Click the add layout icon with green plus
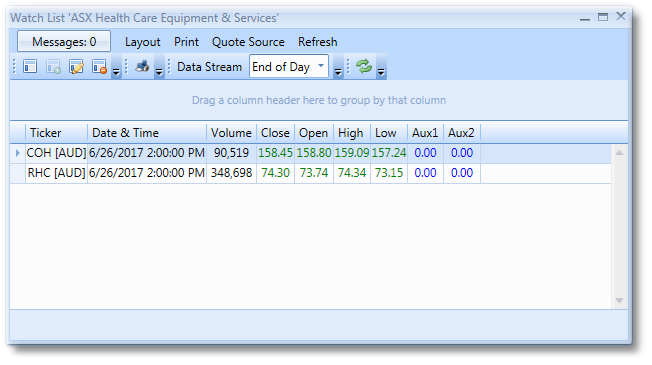Screen dimensions: 652x365 53,67
